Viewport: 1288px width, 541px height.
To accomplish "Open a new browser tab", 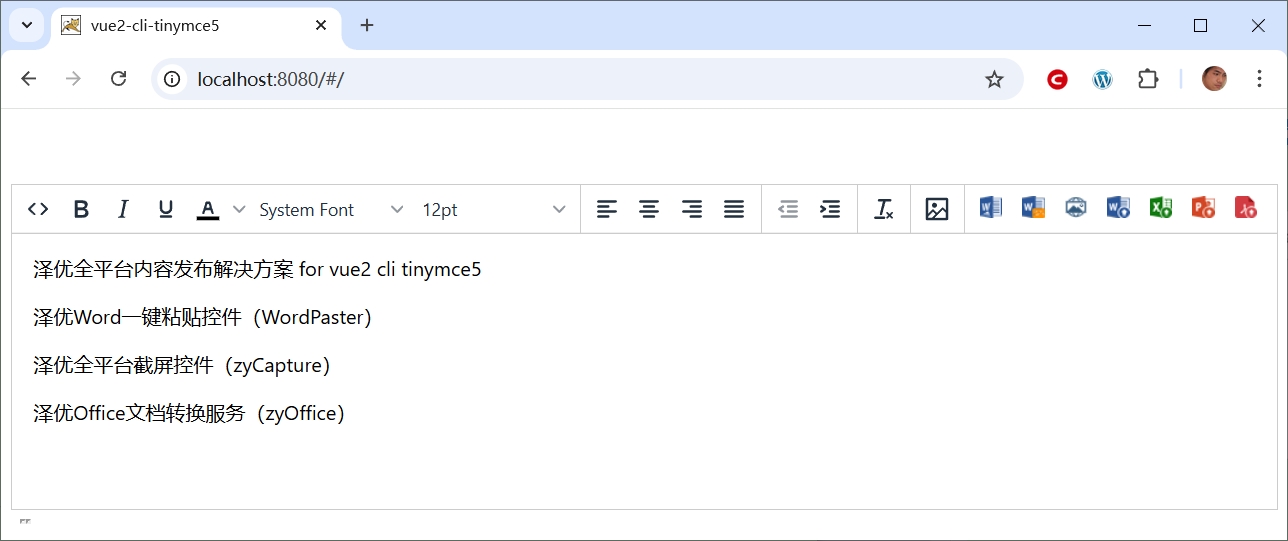I will 367,26.
